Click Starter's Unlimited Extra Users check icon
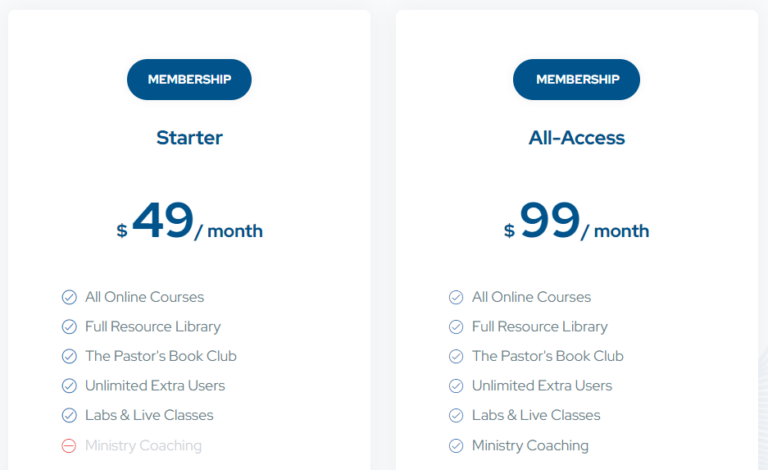 click(69, 386)
